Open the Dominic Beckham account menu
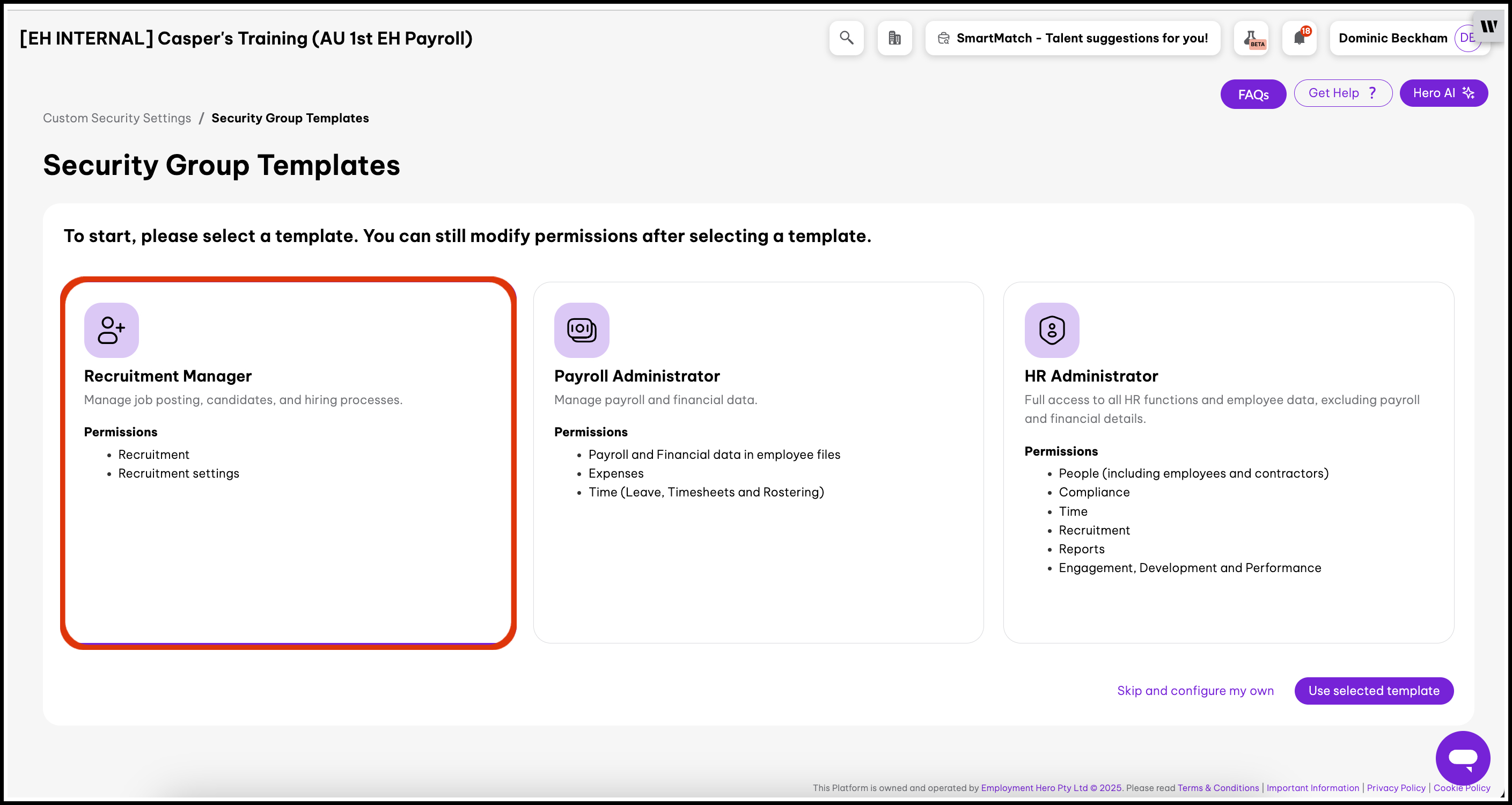The height and width of the screenshot is (805, 1512). pyautogui.click(x=1392, y=38)
